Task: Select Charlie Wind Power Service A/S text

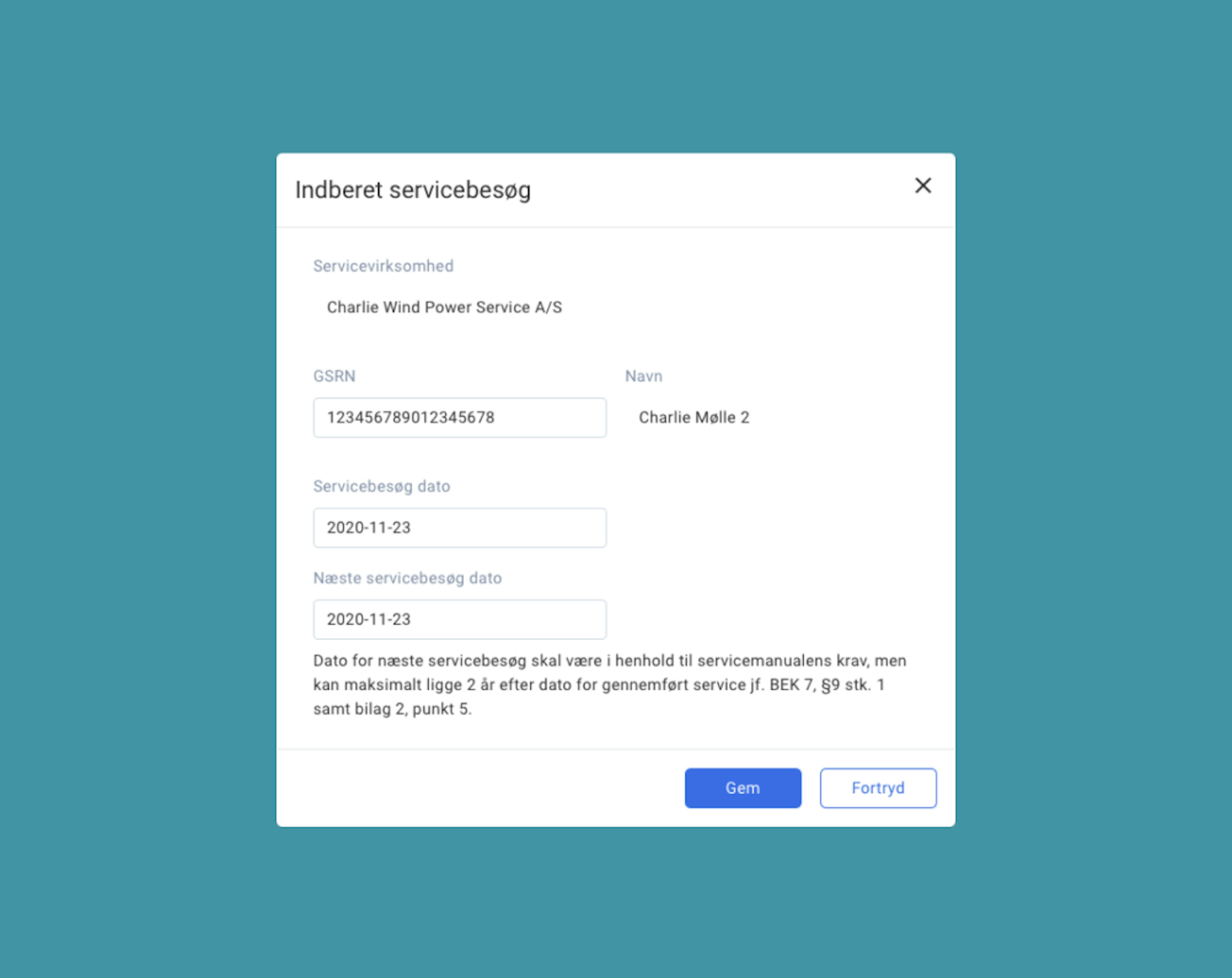Action: tap(444, 307)
